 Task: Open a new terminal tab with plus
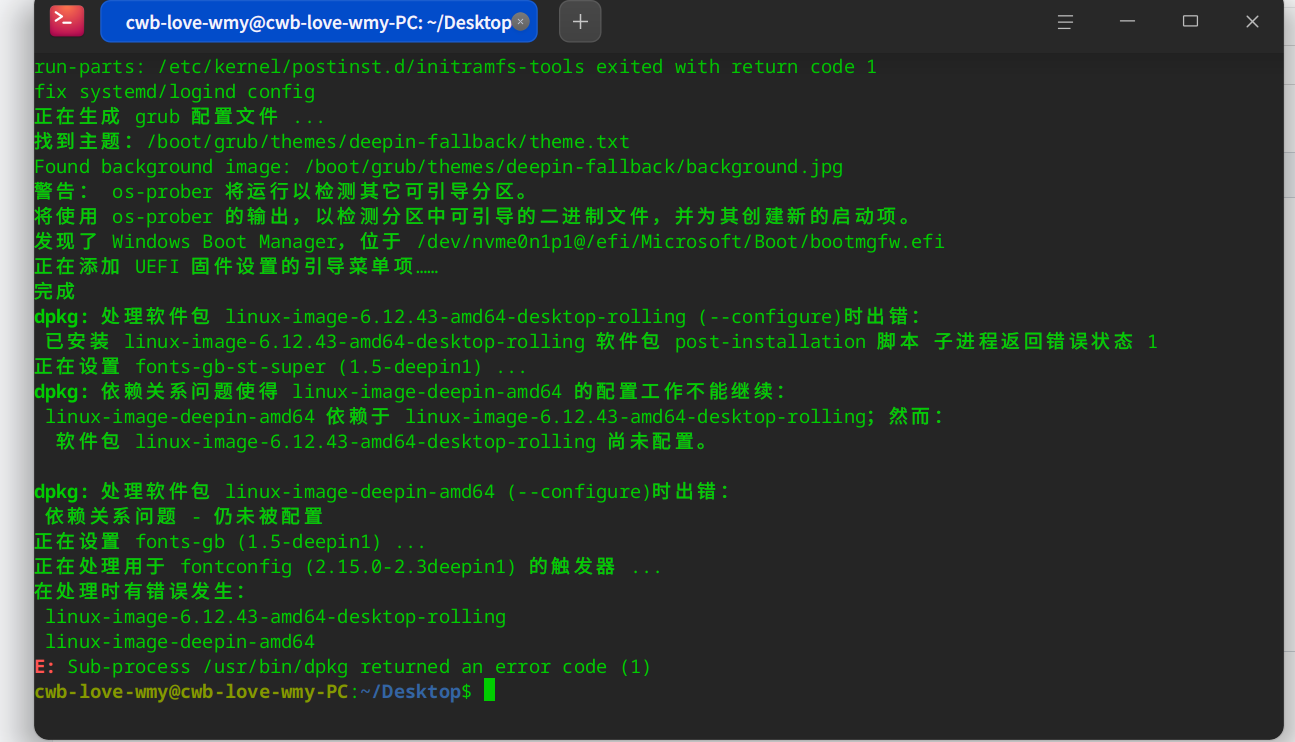click(x=580, y=22)
